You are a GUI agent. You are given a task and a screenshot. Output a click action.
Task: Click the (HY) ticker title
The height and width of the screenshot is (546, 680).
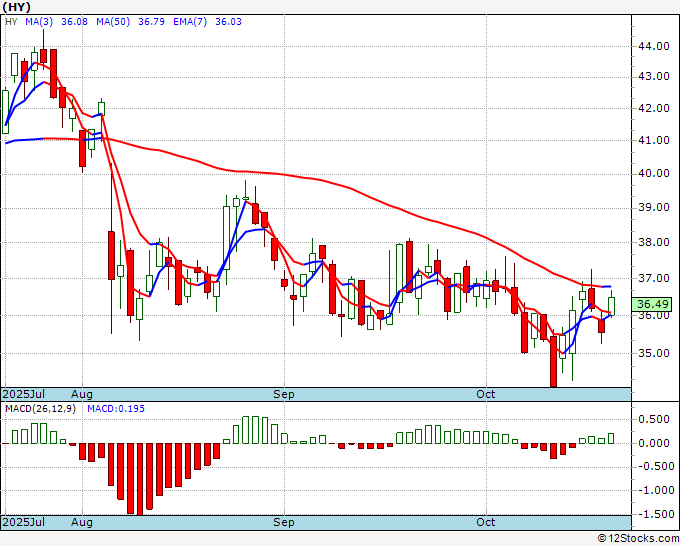(16, 7)
